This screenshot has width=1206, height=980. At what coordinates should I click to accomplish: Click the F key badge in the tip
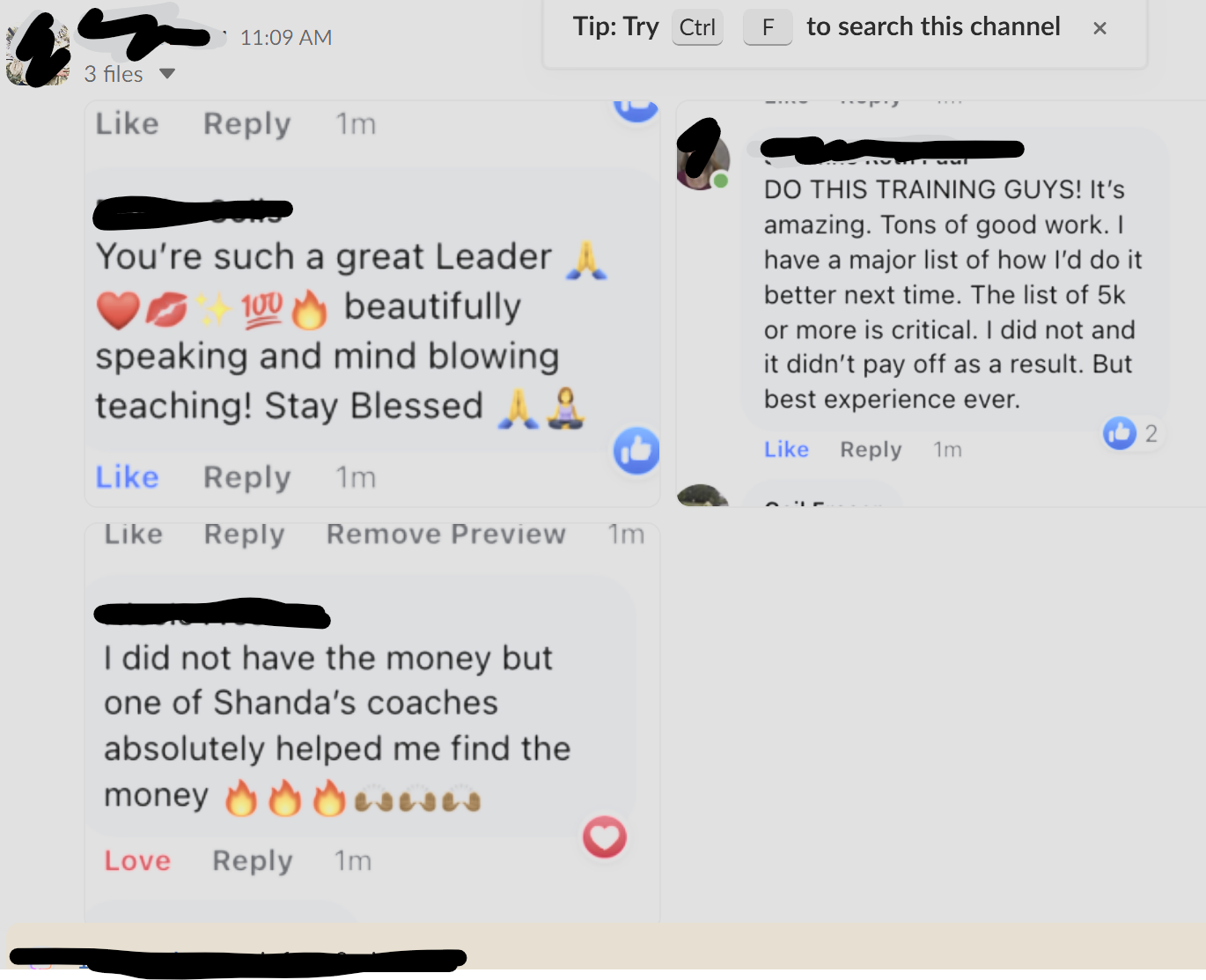(768, 27)
